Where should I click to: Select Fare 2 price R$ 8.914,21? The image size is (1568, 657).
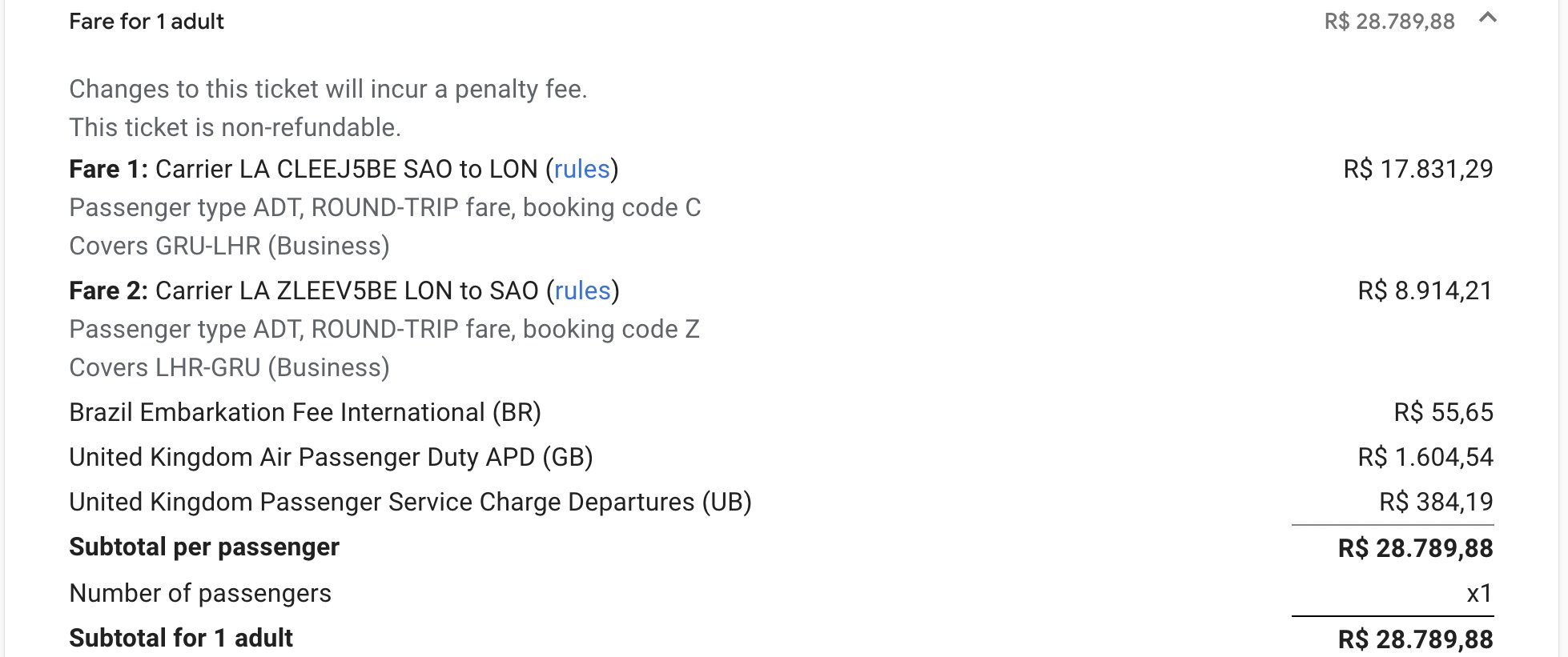click(x=1425, y=290)
